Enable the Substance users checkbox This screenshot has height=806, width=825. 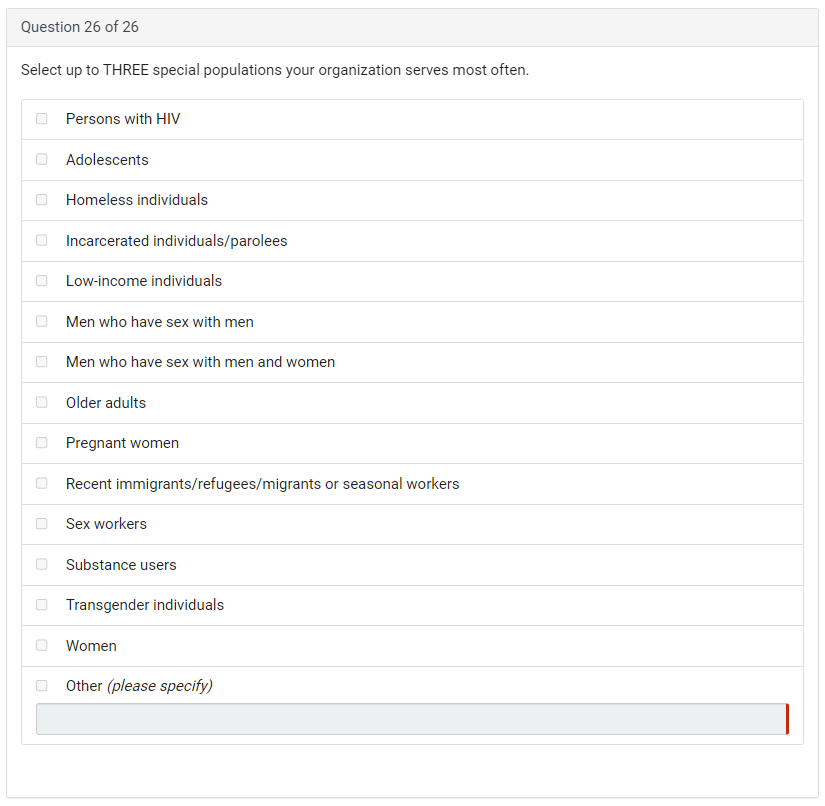point(42,565)
